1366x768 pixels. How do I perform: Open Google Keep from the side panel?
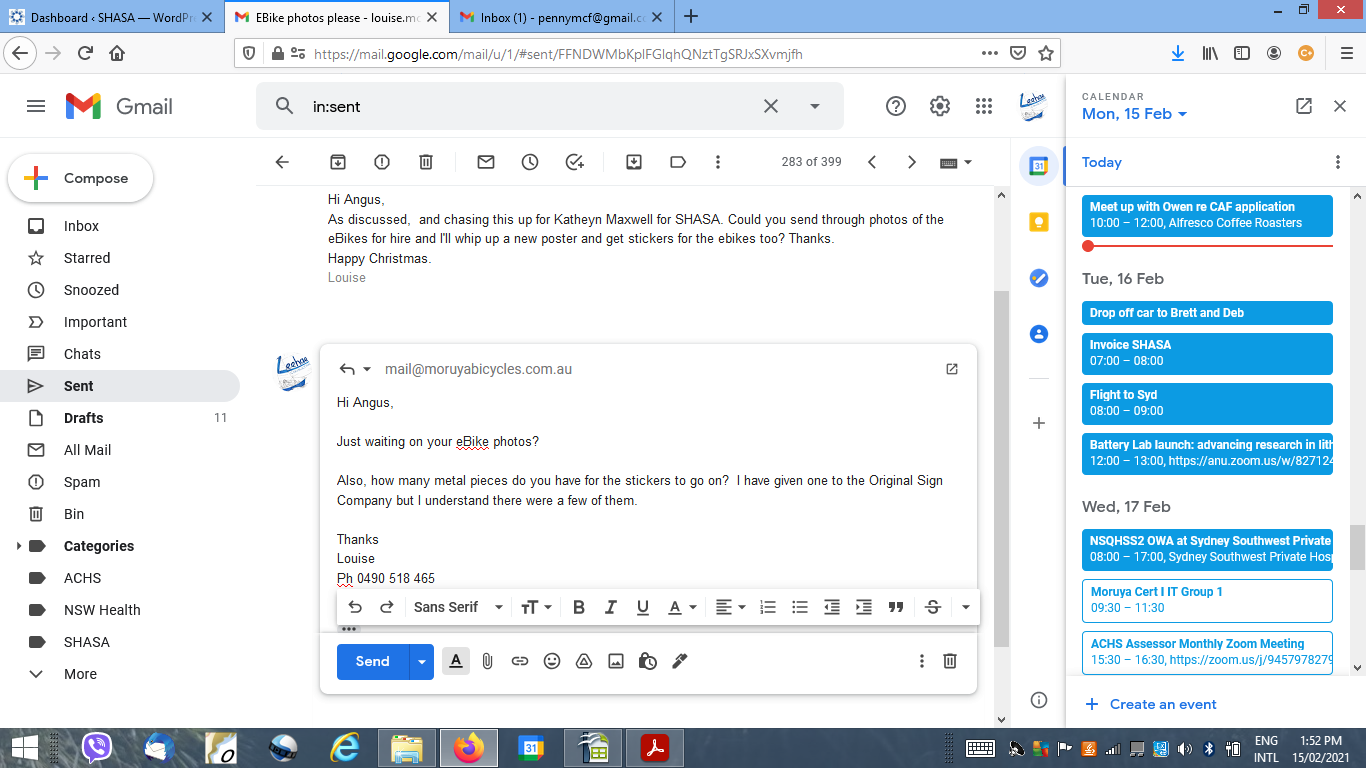pyautogui.click(x=1039, y=222)
